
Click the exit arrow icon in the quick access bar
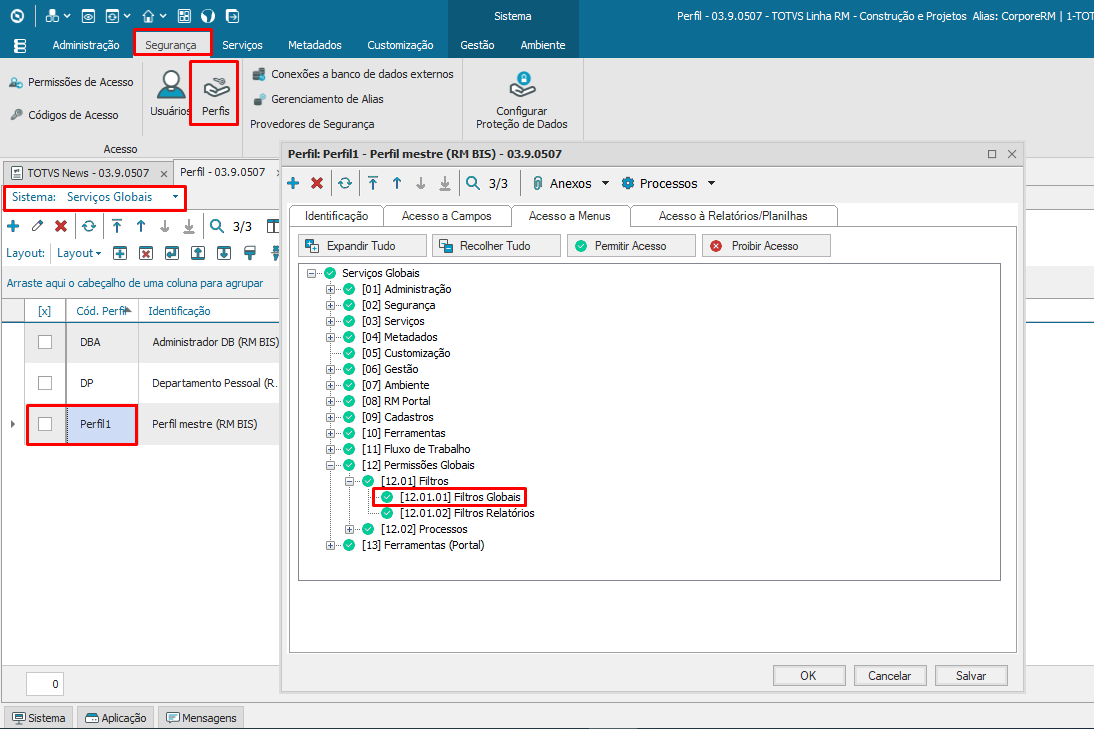(x=232, y=15)
